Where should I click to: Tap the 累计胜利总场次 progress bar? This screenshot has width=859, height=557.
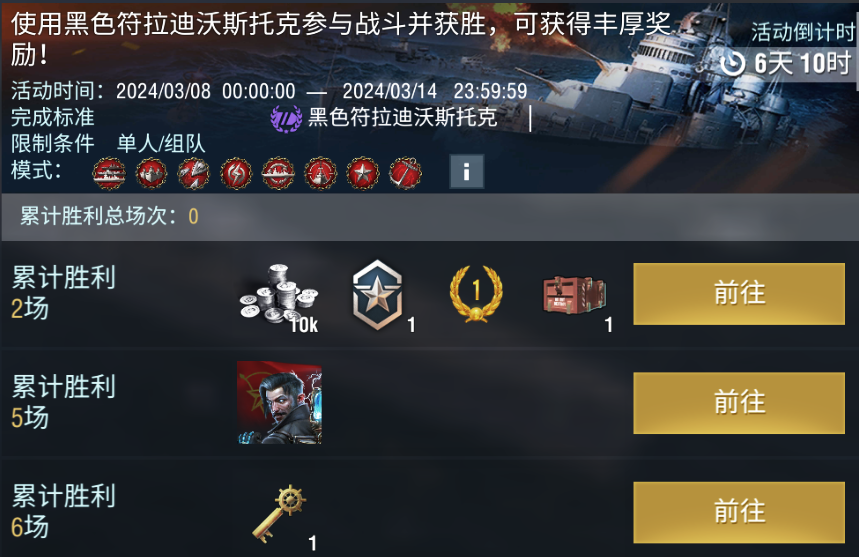tap(430, 217)
